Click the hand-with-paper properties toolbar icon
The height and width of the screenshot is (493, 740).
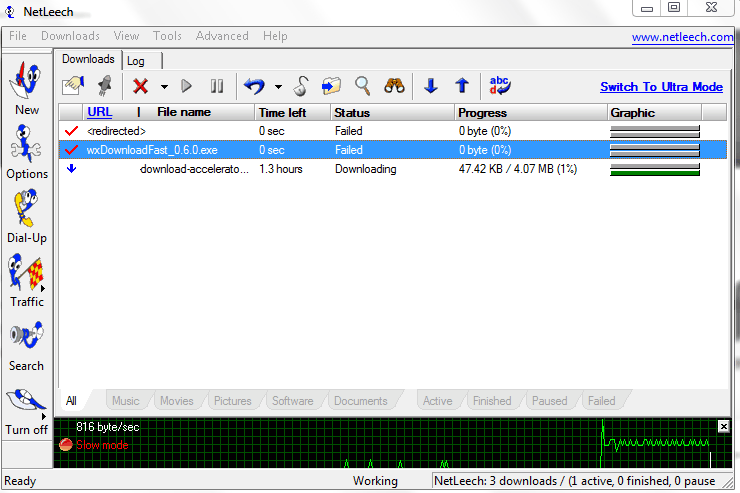tap(73, 86)
